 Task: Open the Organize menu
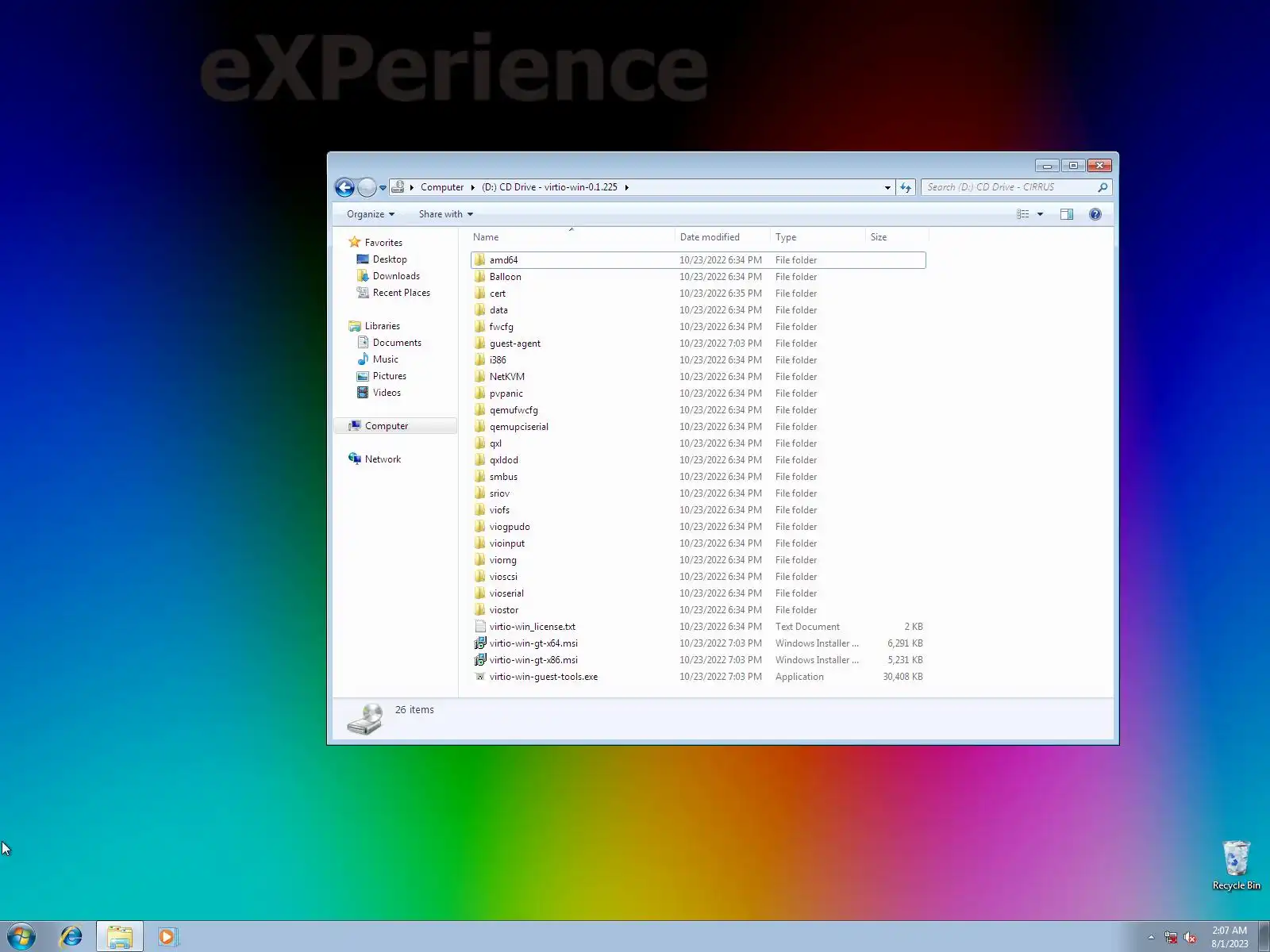pos(371,214)
